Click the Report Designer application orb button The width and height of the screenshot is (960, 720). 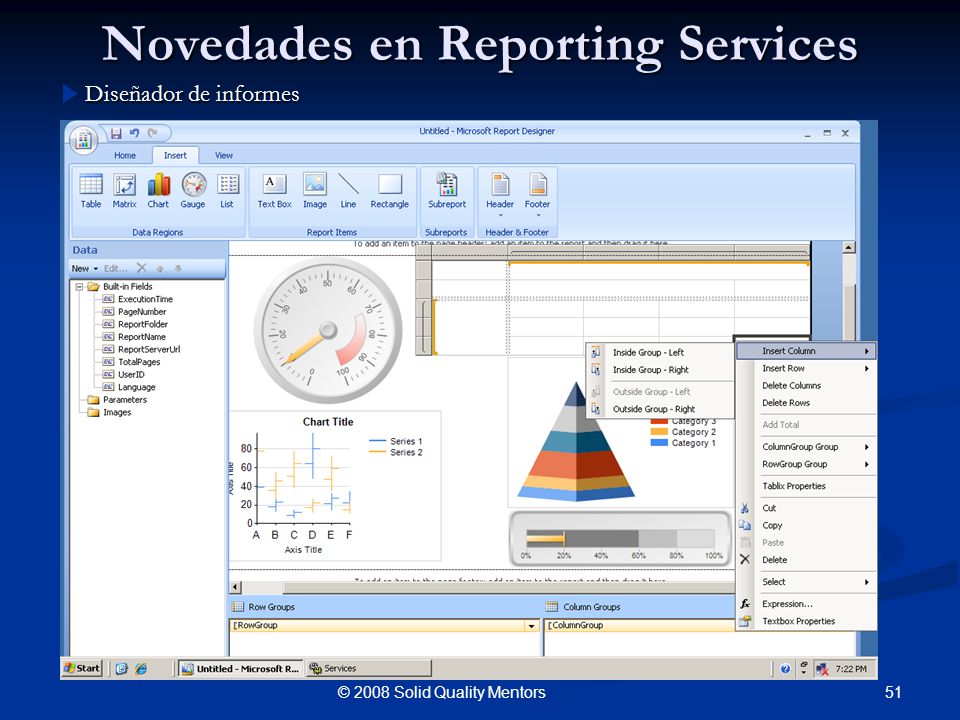point(83,140)
